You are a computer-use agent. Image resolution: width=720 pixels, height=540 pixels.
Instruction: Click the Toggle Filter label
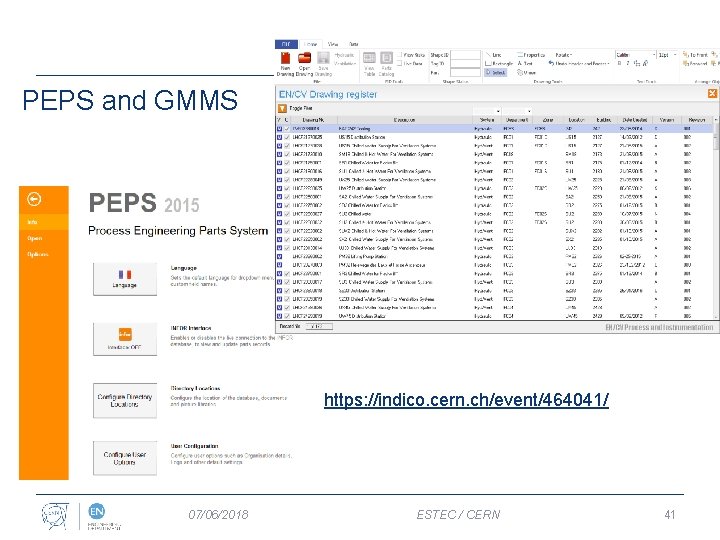coord(301,108)
